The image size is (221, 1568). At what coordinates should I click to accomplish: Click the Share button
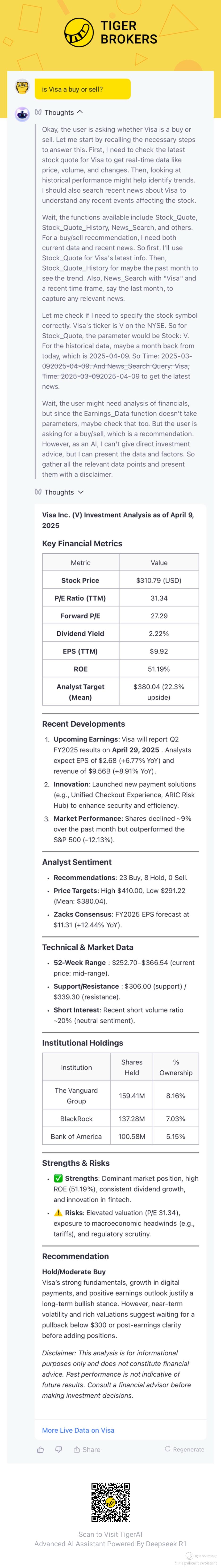[x=87, y=1449]
